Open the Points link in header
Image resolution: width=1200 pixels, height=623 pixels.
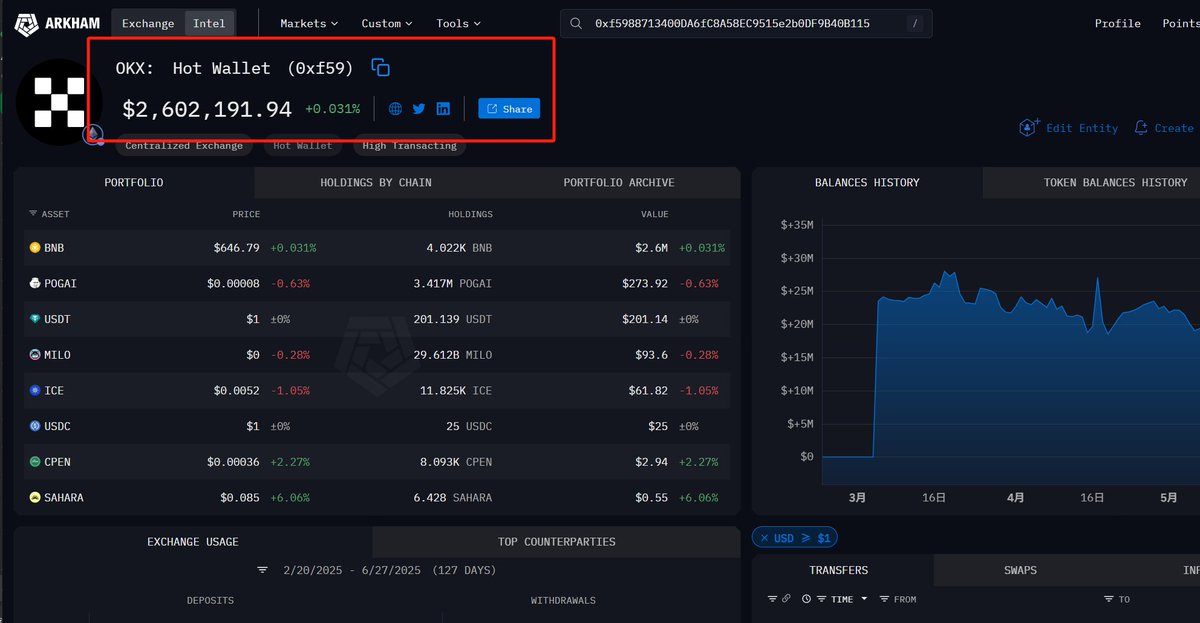pos(1181,23)
